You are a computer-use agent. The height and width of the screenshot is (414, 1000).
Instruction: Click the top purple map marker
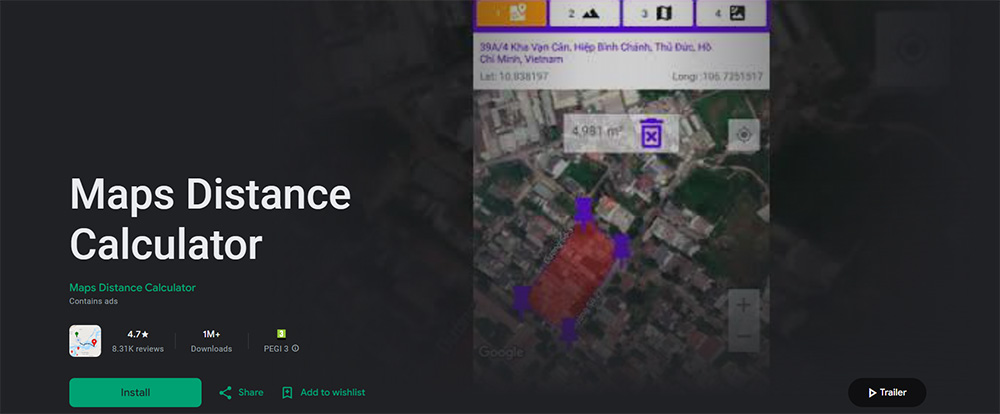583,212
